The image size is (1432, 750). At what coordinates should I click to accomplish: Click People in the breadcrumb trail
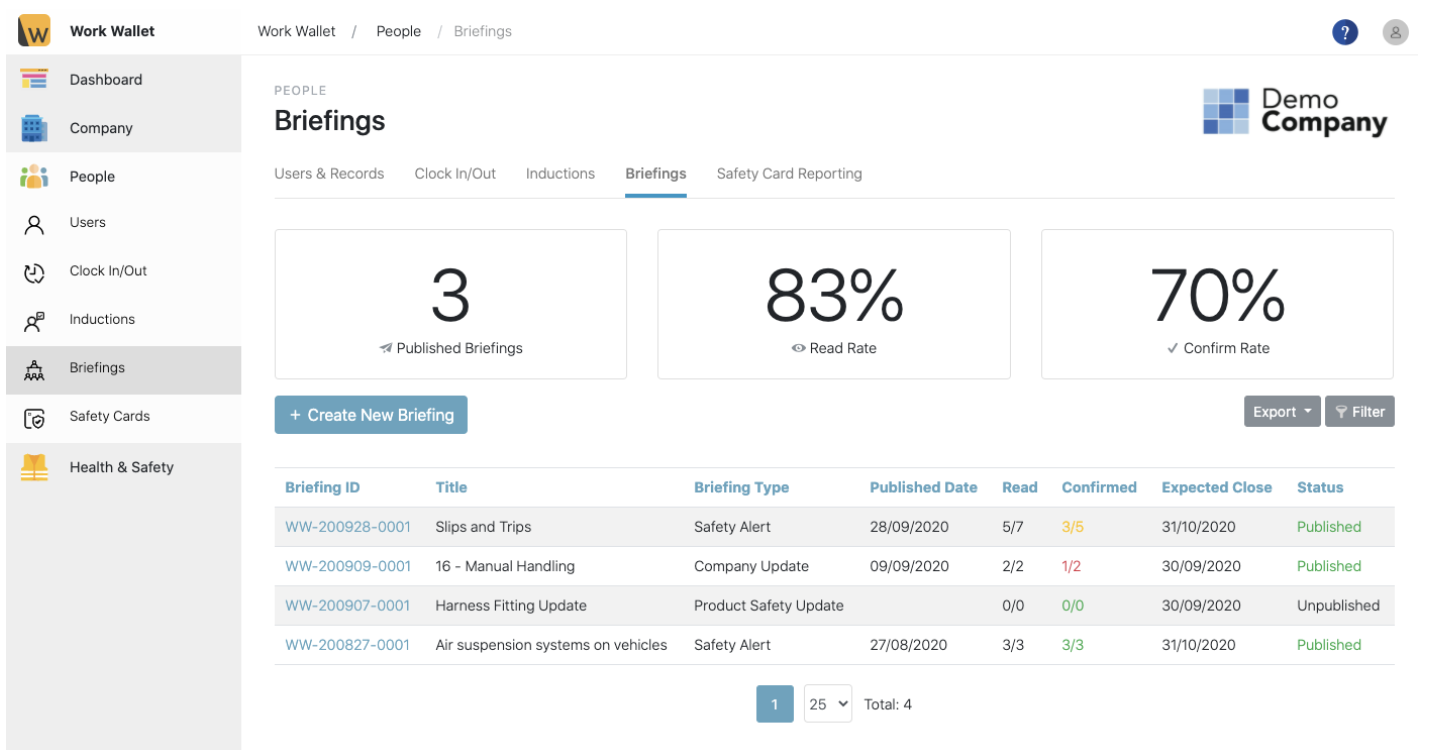pyautogui.click(x=398, y=31)
